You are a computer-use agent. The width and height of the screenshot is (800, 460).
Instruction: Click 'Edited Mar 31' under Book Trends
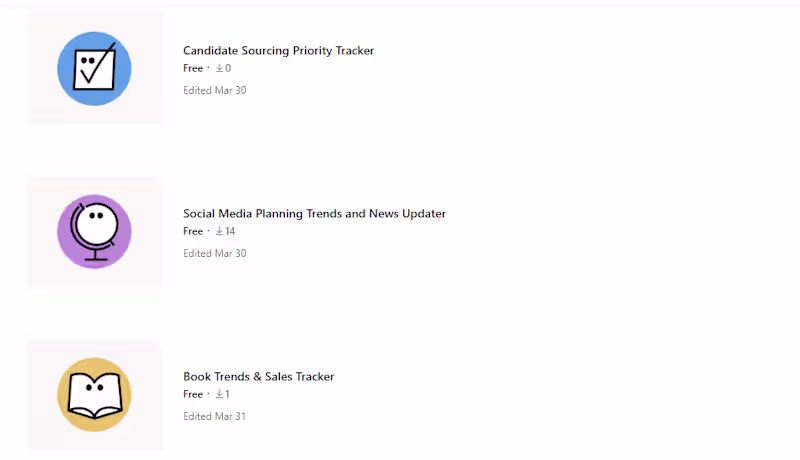point(214,416)
